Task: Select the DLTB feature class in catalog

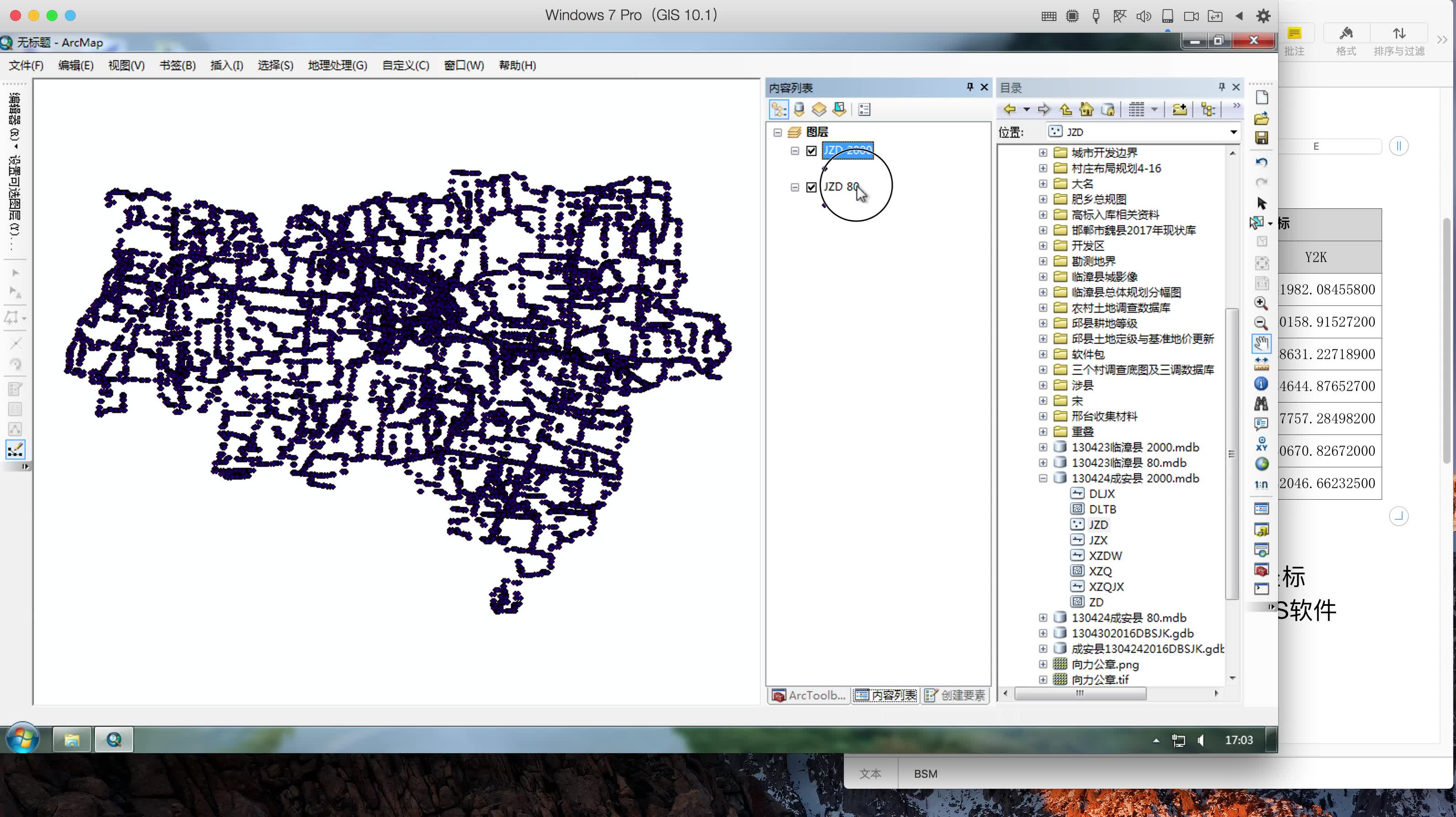Action: (1102, 509)
